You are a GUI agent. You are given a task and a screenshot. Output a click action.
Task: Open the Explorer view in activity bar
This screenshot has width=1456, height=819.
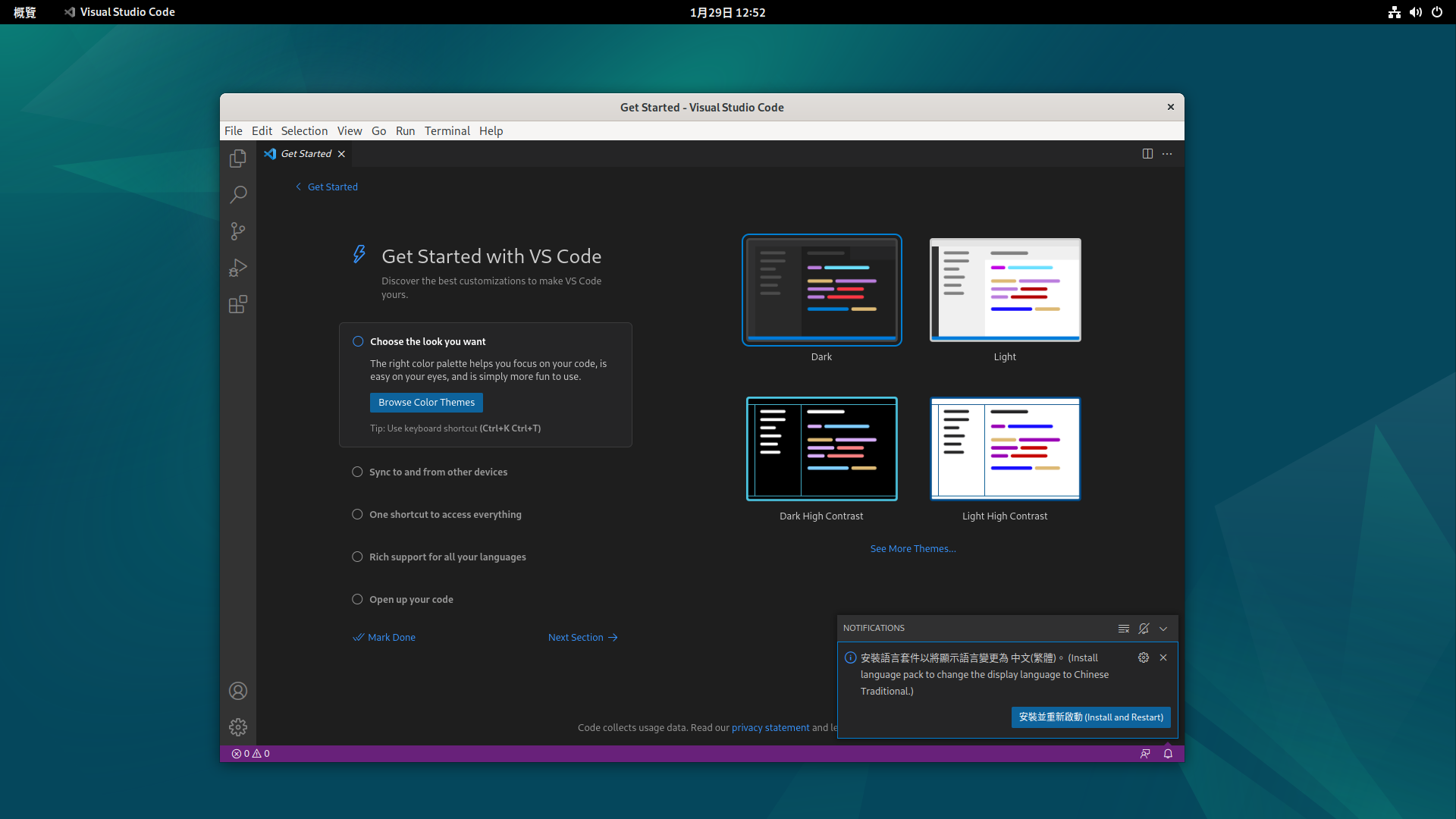pos(237,158)
